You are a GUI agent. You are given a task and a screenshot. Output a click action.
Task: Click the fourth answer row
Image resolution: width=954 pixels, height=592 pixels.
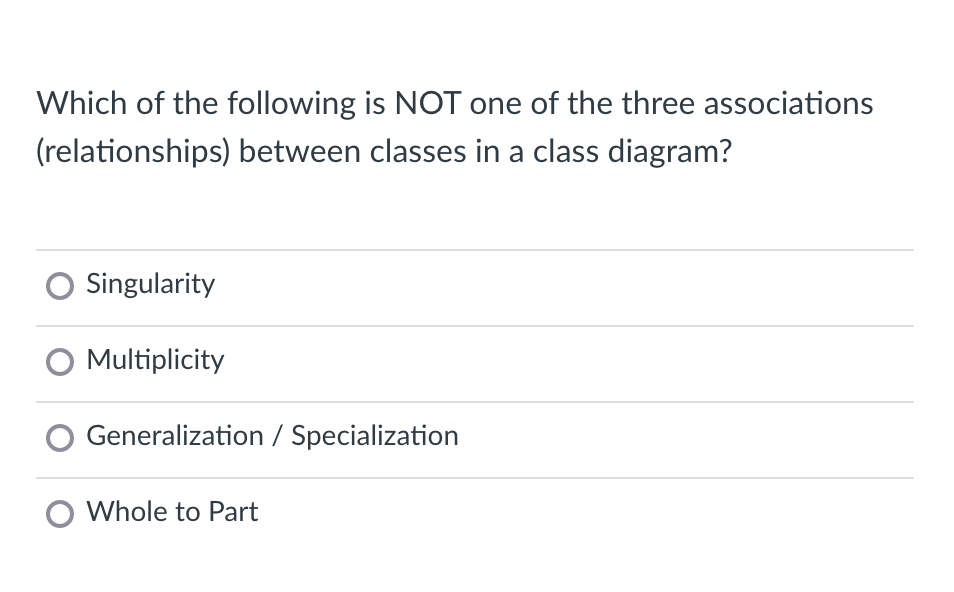(475, 513)
